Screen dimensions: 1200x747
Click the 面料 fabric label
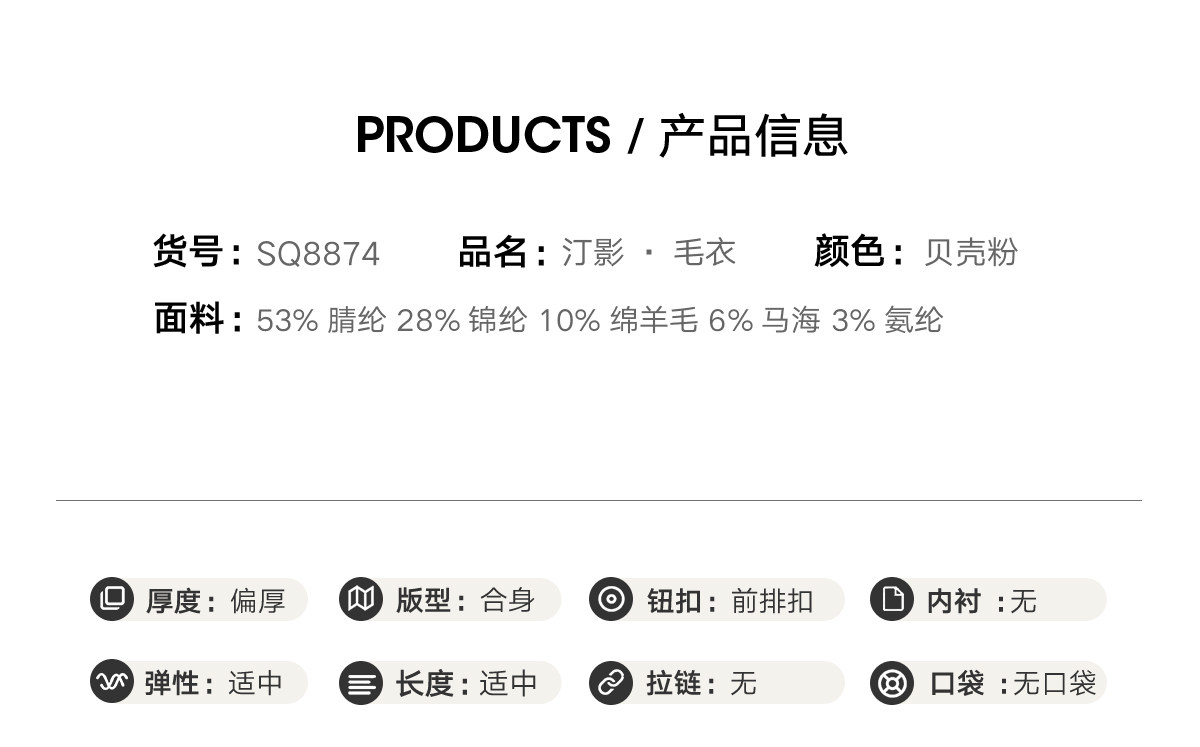coord(197,320)
